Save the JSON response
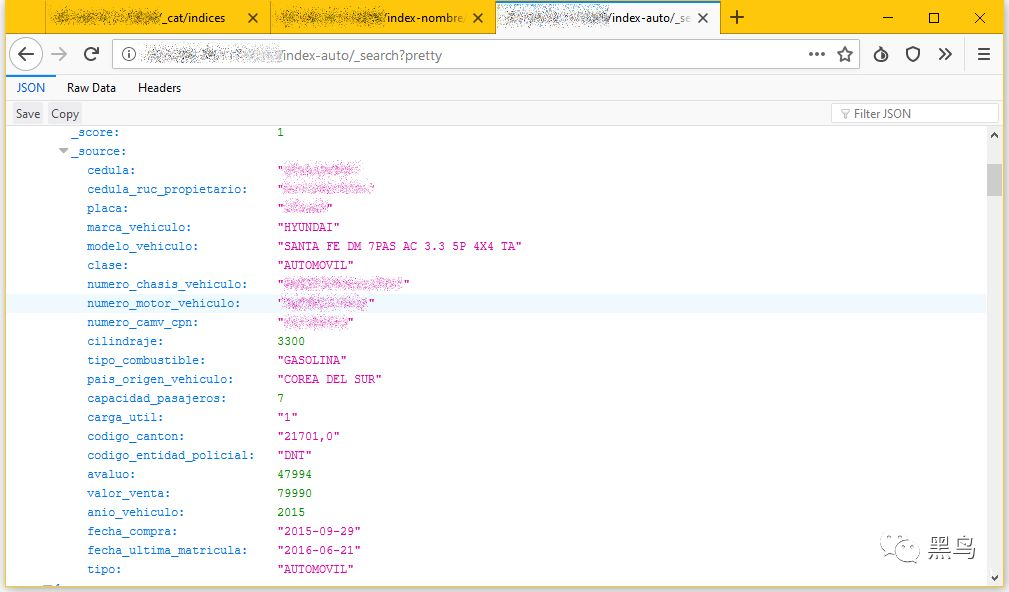This screenshot has height=592, width=1009. [x=28, y=114]
